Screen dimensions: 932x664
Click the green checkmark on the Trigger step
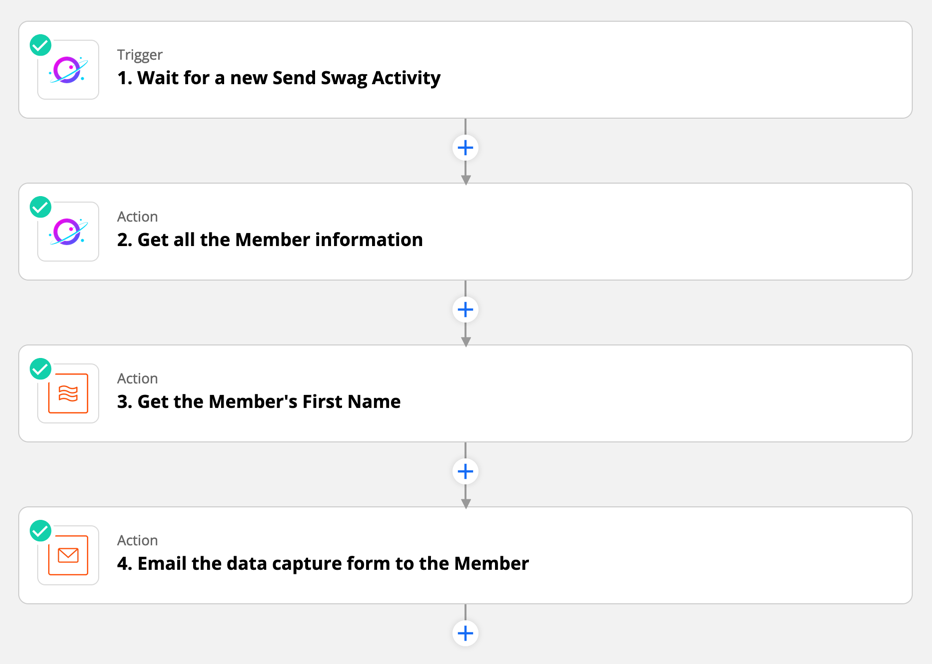pyautogui.click(x=41, y=45)
